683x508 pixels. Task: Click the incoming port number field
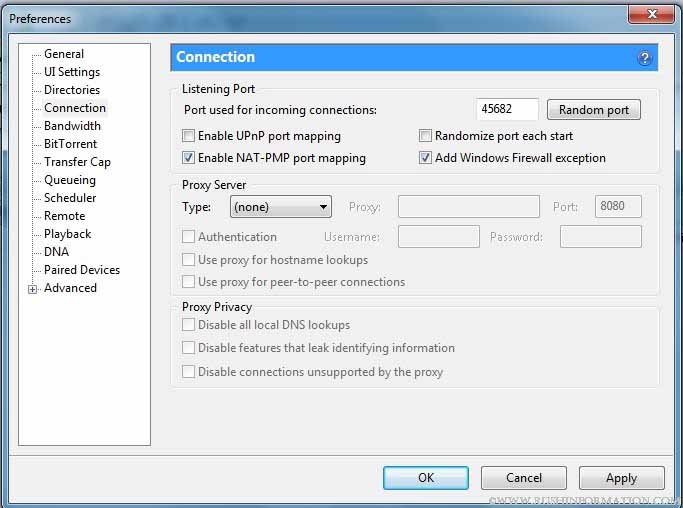[508, 110]
